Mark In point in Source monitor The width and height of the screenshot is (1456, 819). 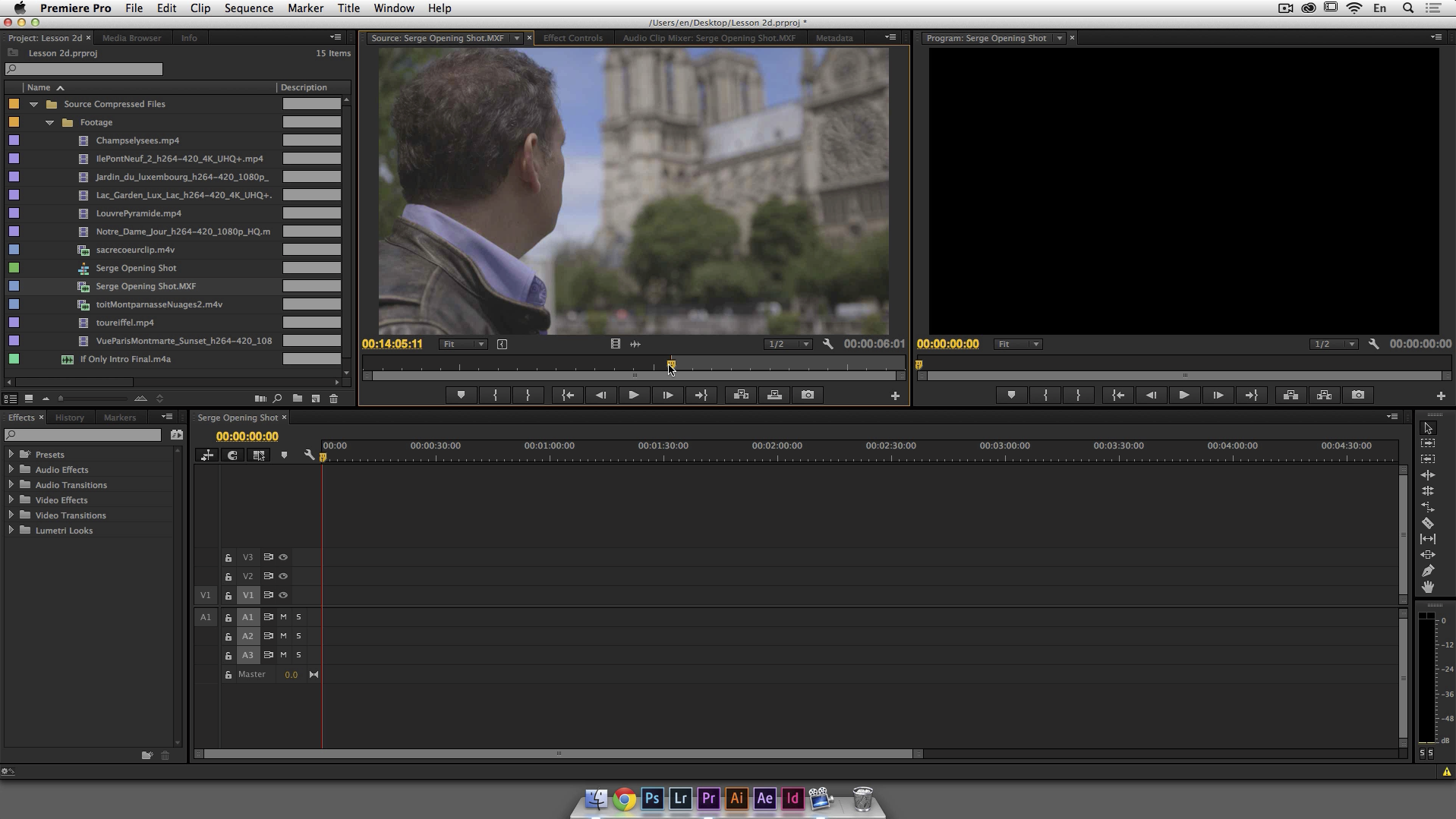pos(495,395)
